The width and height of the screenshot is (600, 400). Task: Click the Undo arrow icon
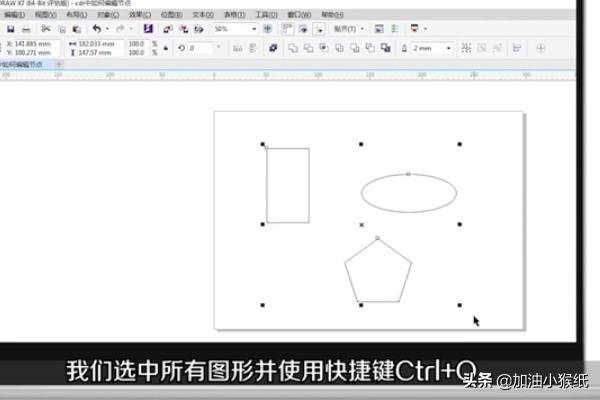97,29
